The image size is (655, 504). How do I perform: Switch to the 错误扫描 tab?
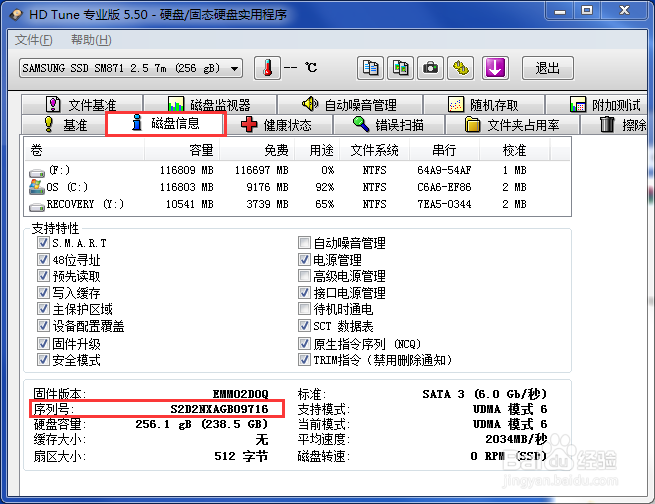point(388,124)
